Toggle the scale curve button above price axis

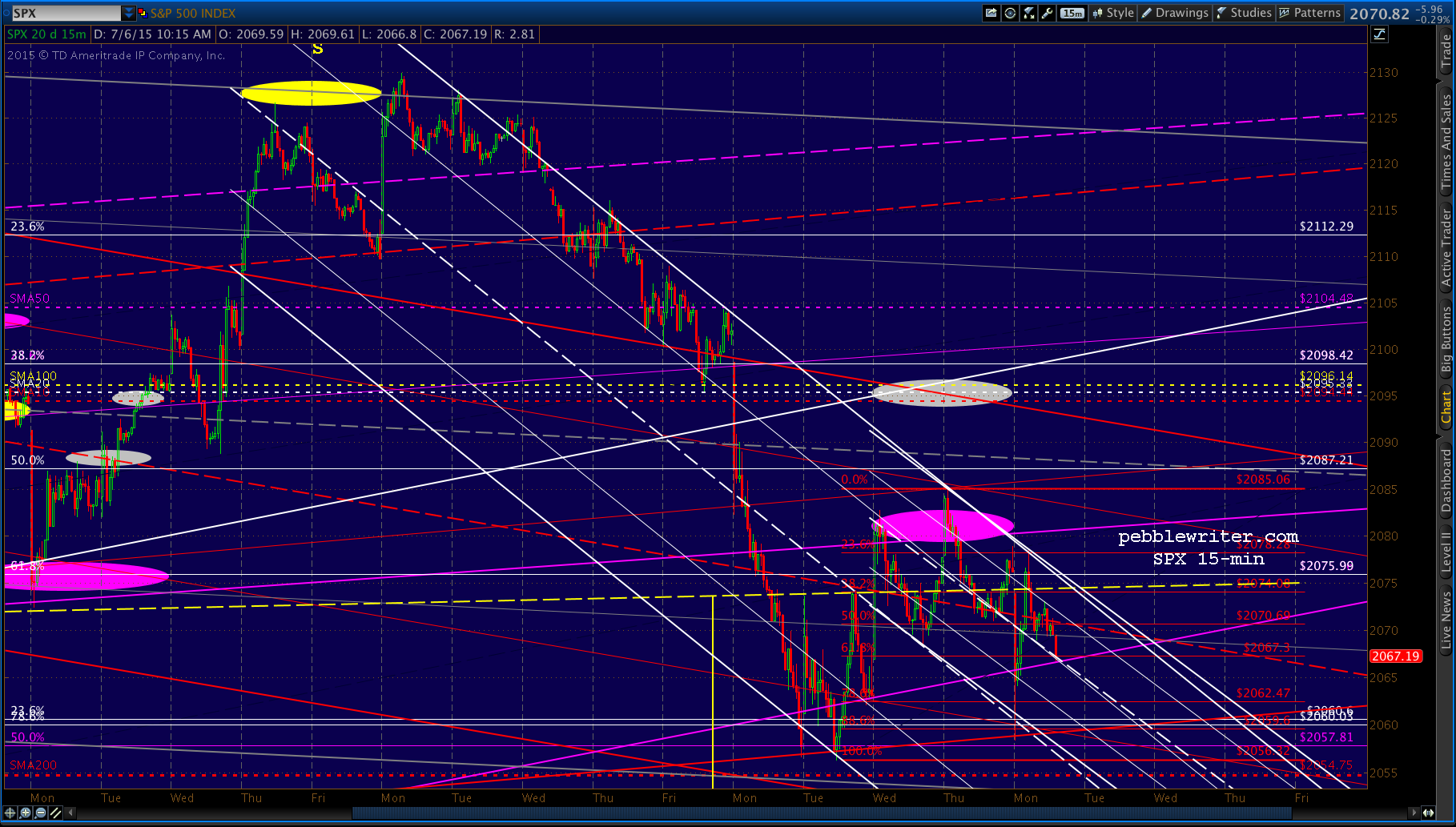1380,34
